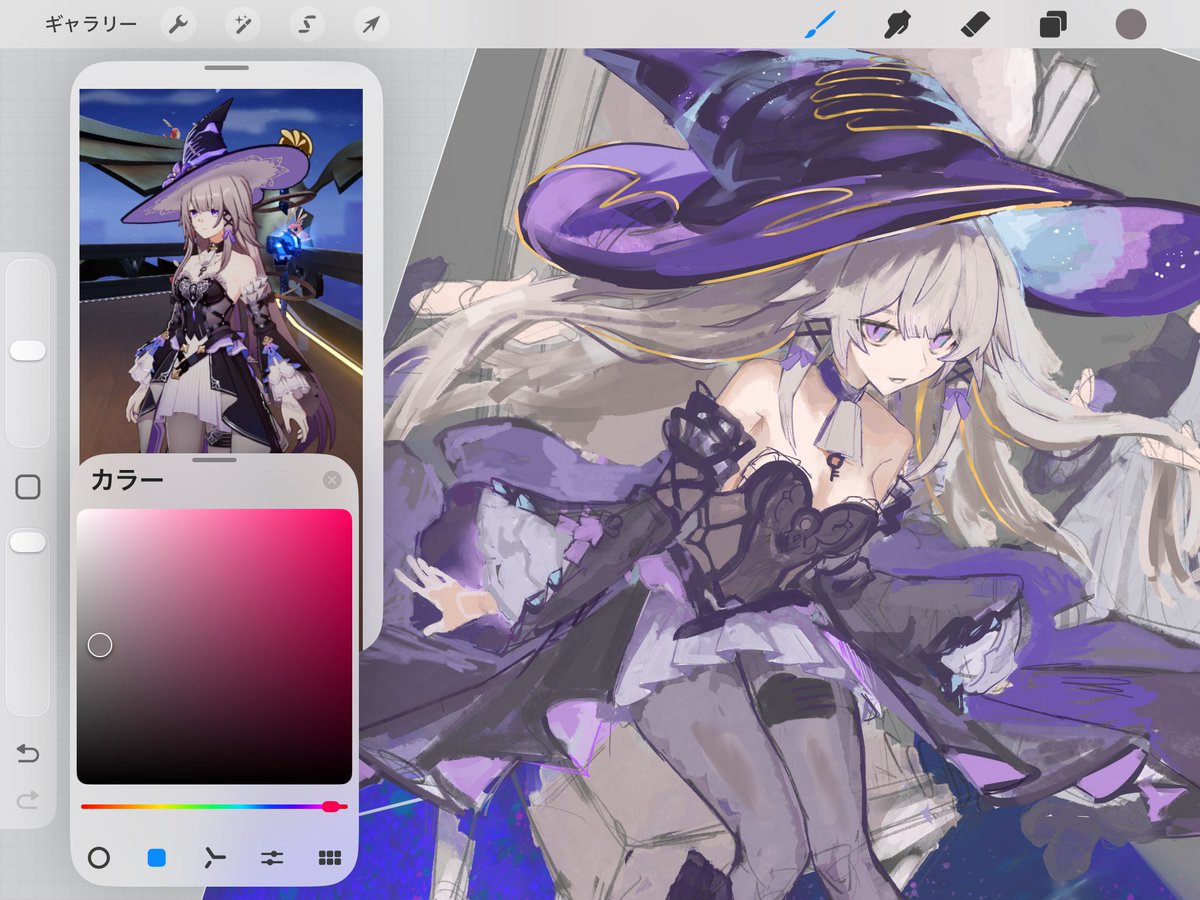Tap the Reference window top grab handle

click(226, 68)
